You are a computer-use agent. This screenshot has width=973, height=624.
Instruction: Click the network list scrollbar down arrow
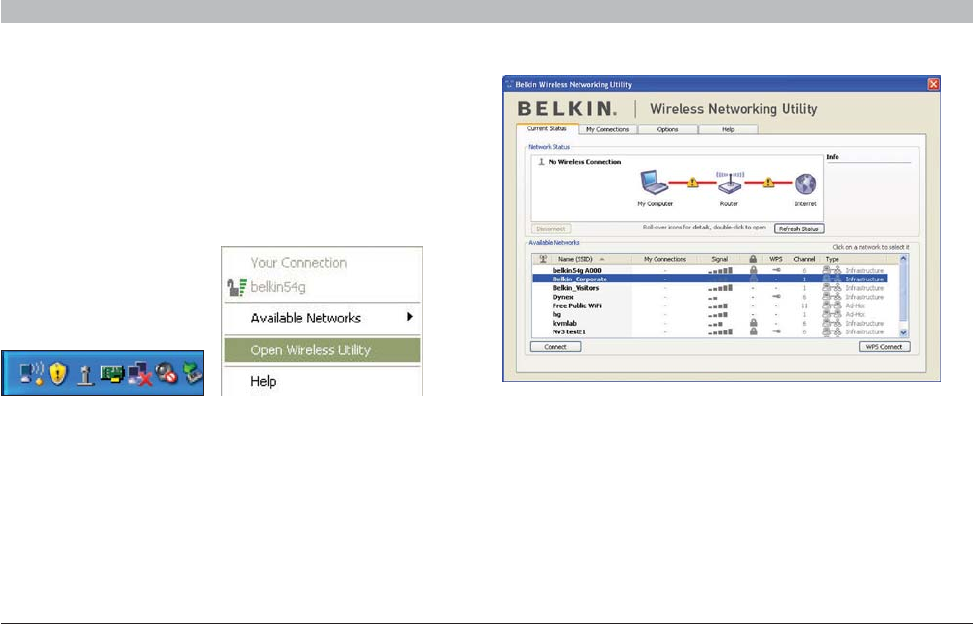point(903,332)
